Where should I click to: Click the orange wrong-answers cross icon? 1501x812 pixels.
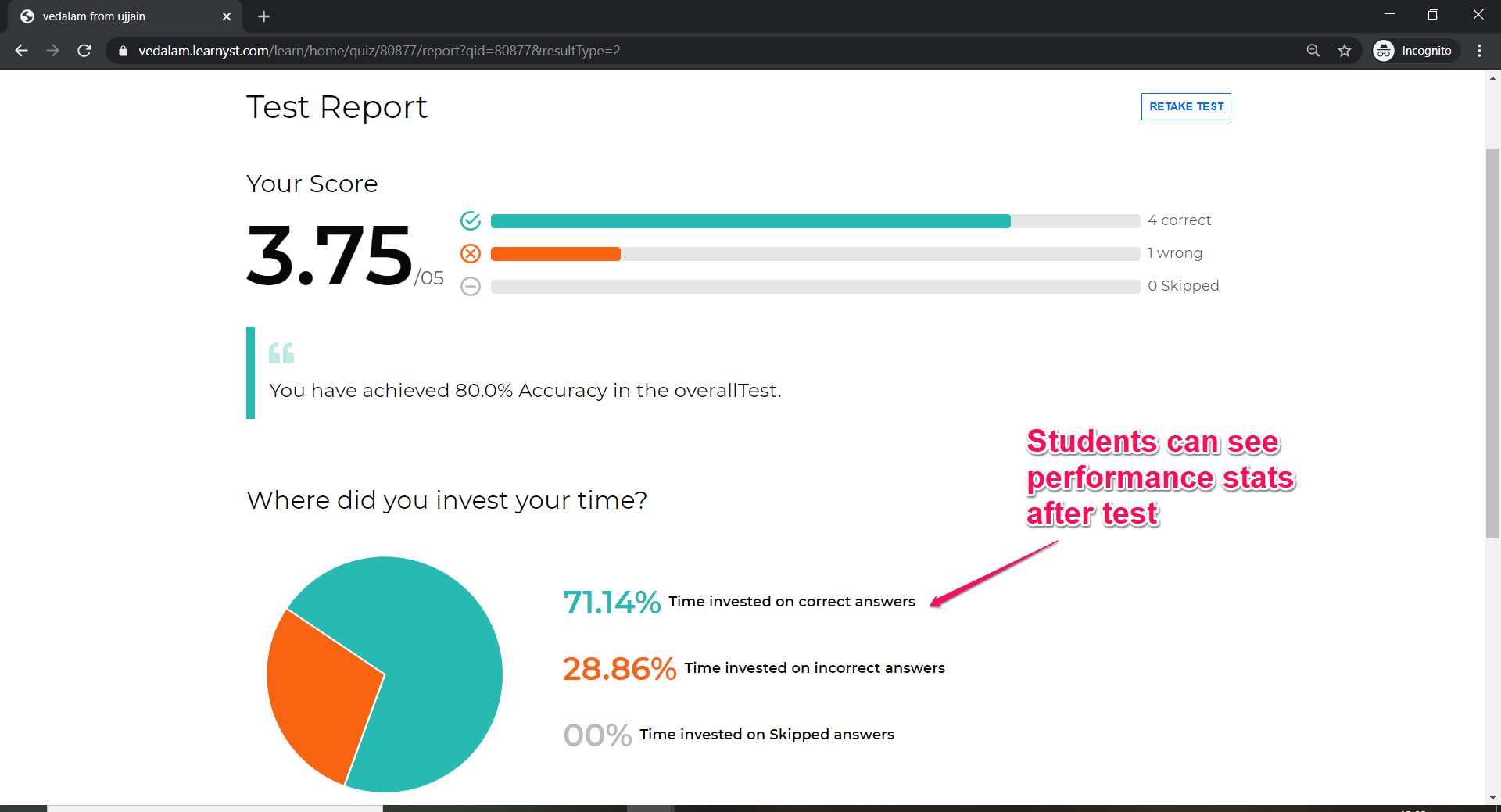(x=471, y=254)
